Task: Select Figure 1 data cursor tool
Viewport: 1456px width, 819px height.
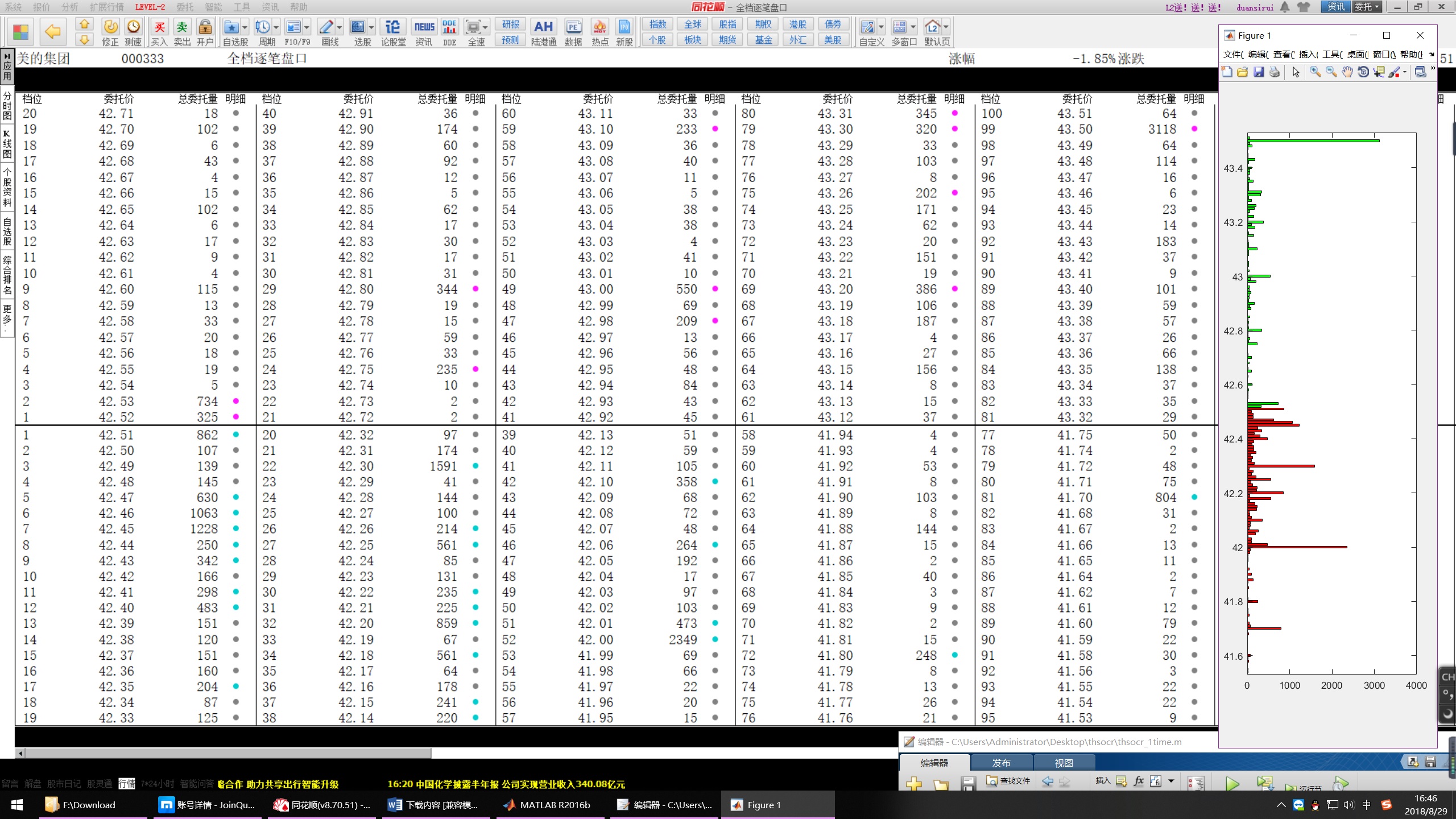Action: (1379, 72)
